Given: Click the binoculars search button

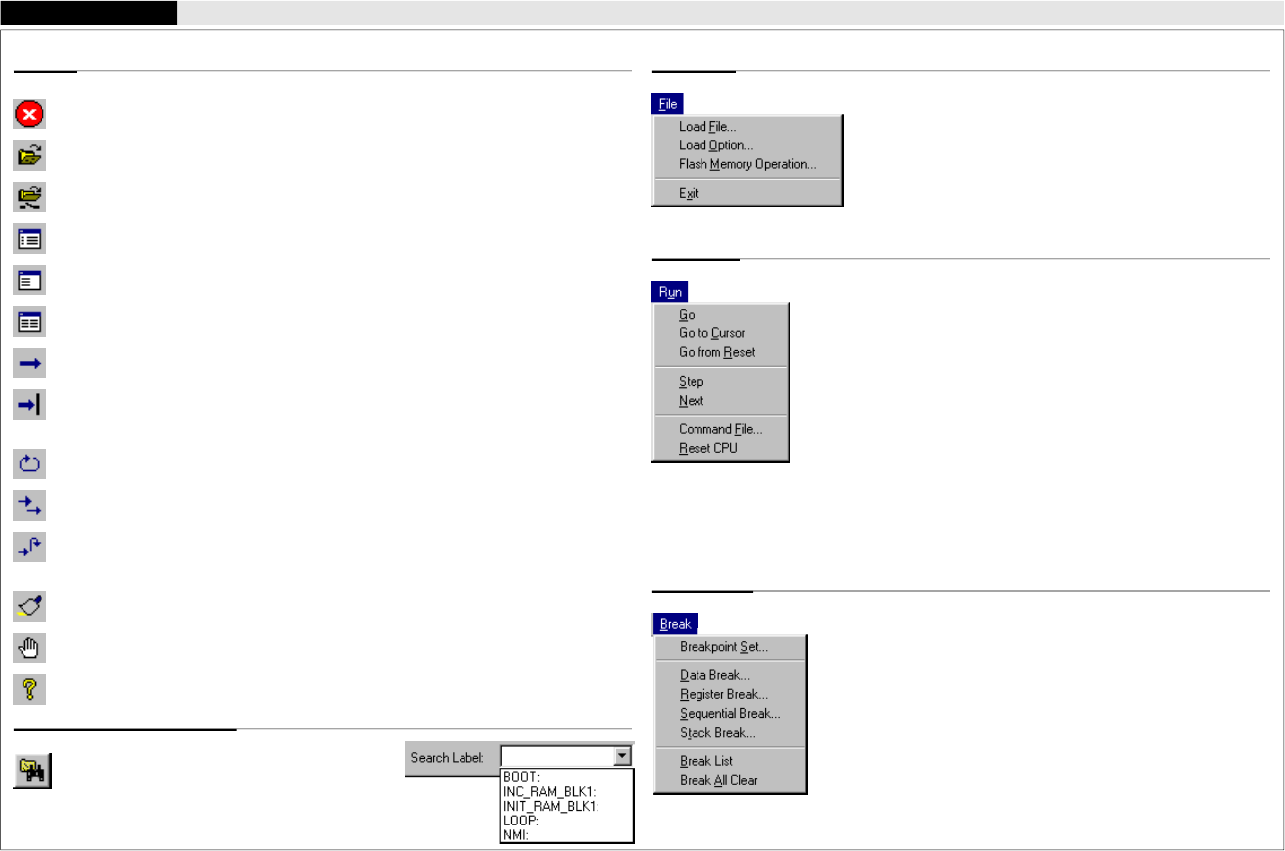Looking at the screenshot, I should [x=33, y=771].
